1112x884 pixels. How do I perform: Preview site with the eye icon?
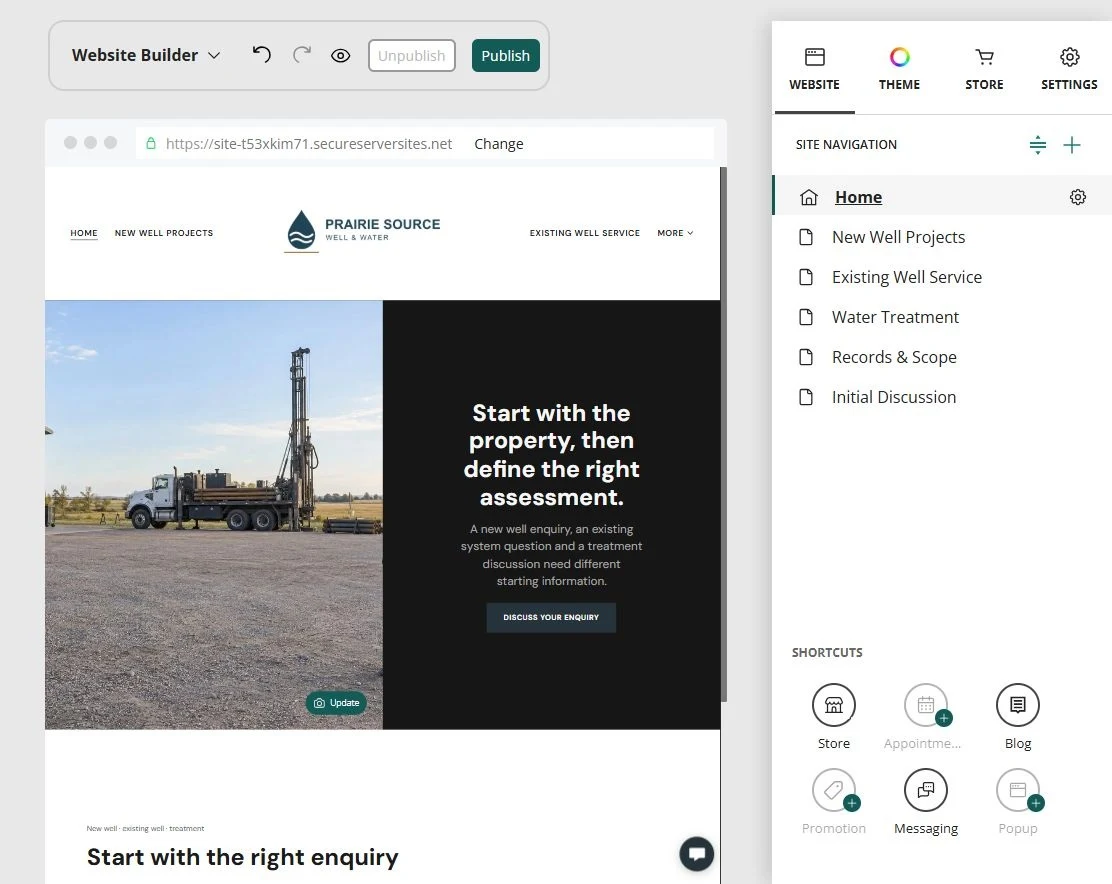click(x=340, y=55)
